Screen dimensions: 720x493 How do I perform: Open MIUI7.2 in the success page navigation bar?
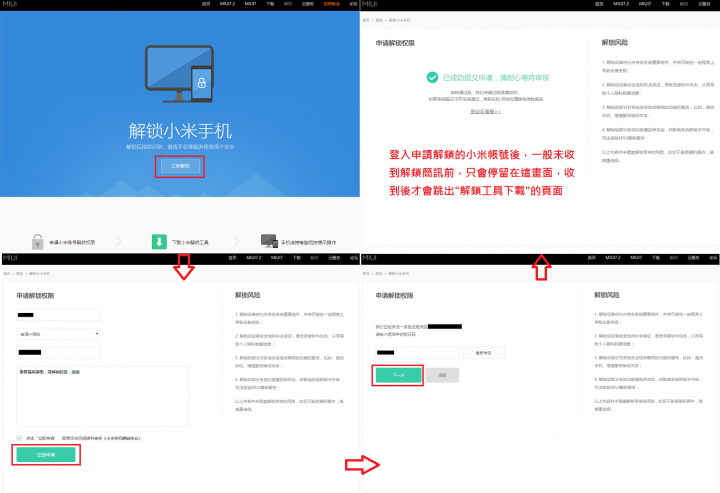(x=621, y=4)
